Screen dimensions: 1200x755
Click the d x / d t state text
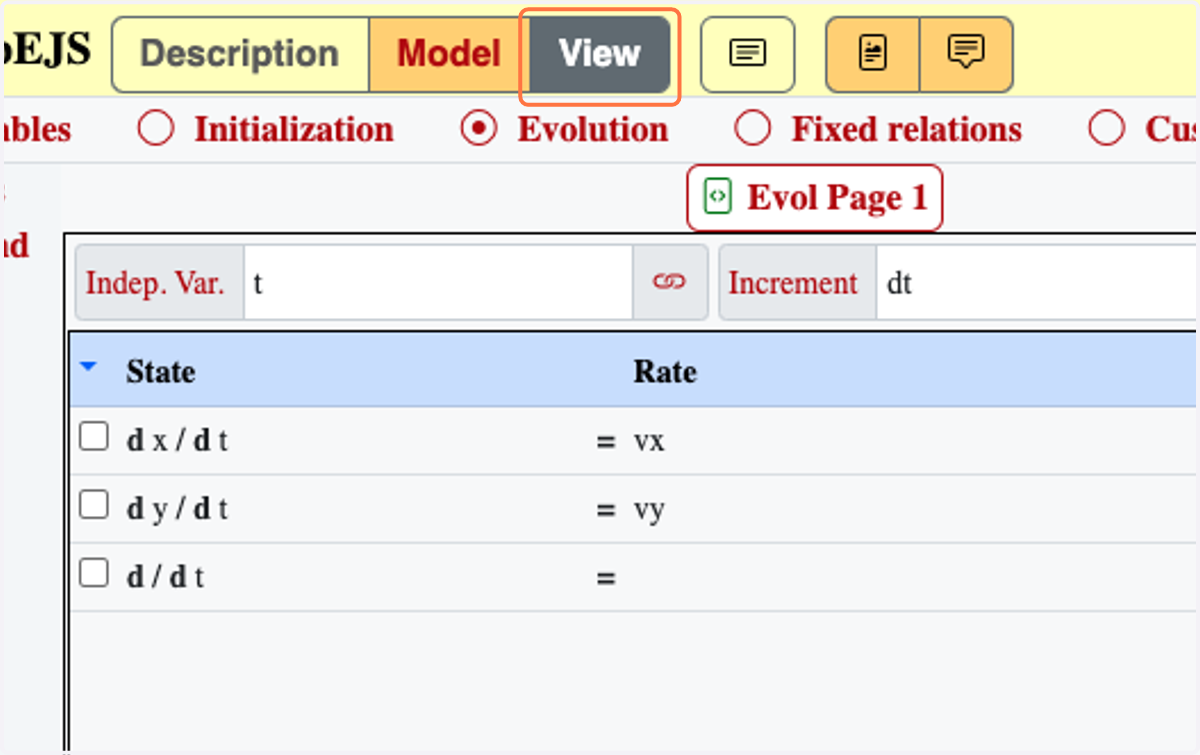tap(177, 441)
